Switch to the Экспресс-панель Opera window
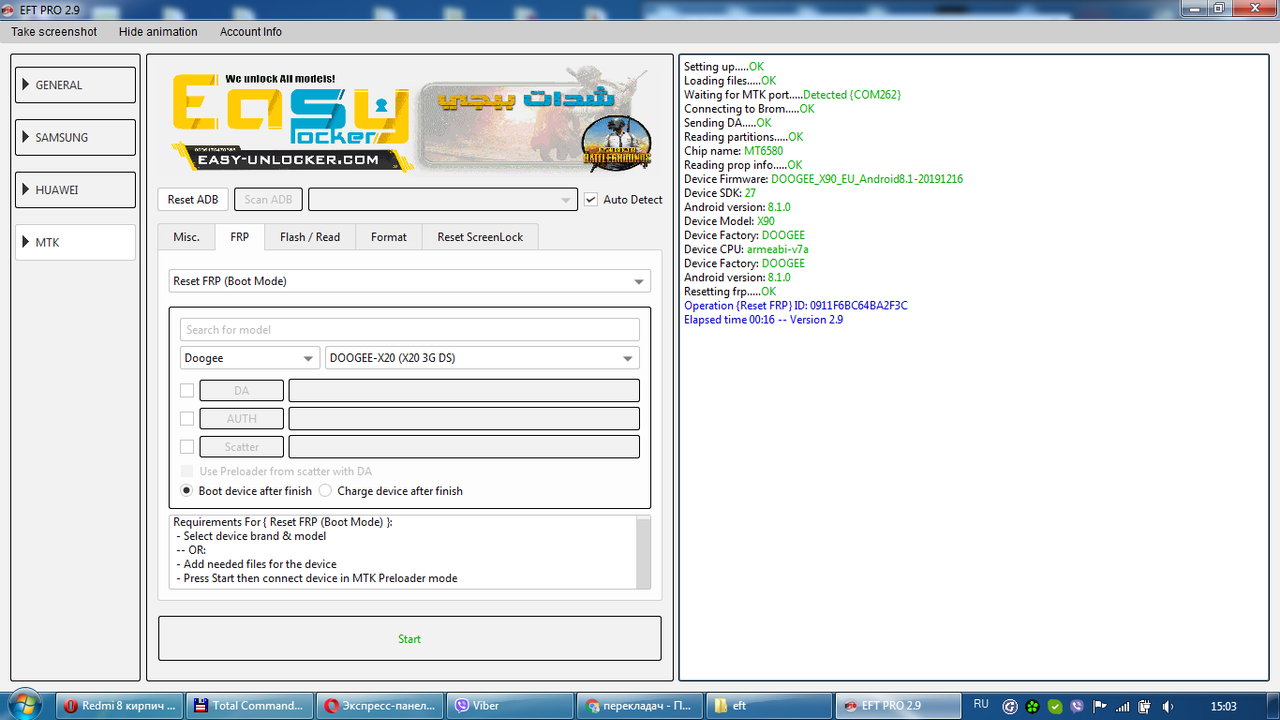The width and height of the screenshot is (1280, 720). pyautogui.click(x=381, y=705)
